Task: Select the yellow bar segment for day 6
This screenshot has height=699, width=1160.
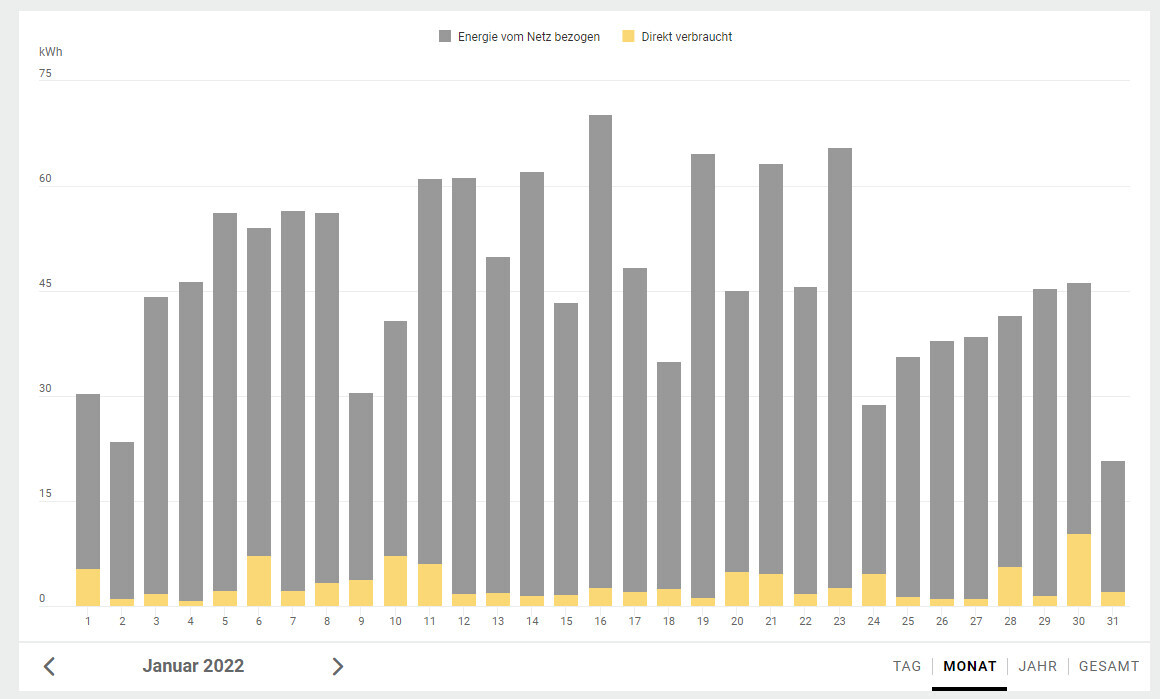Action: click(259, 581)
